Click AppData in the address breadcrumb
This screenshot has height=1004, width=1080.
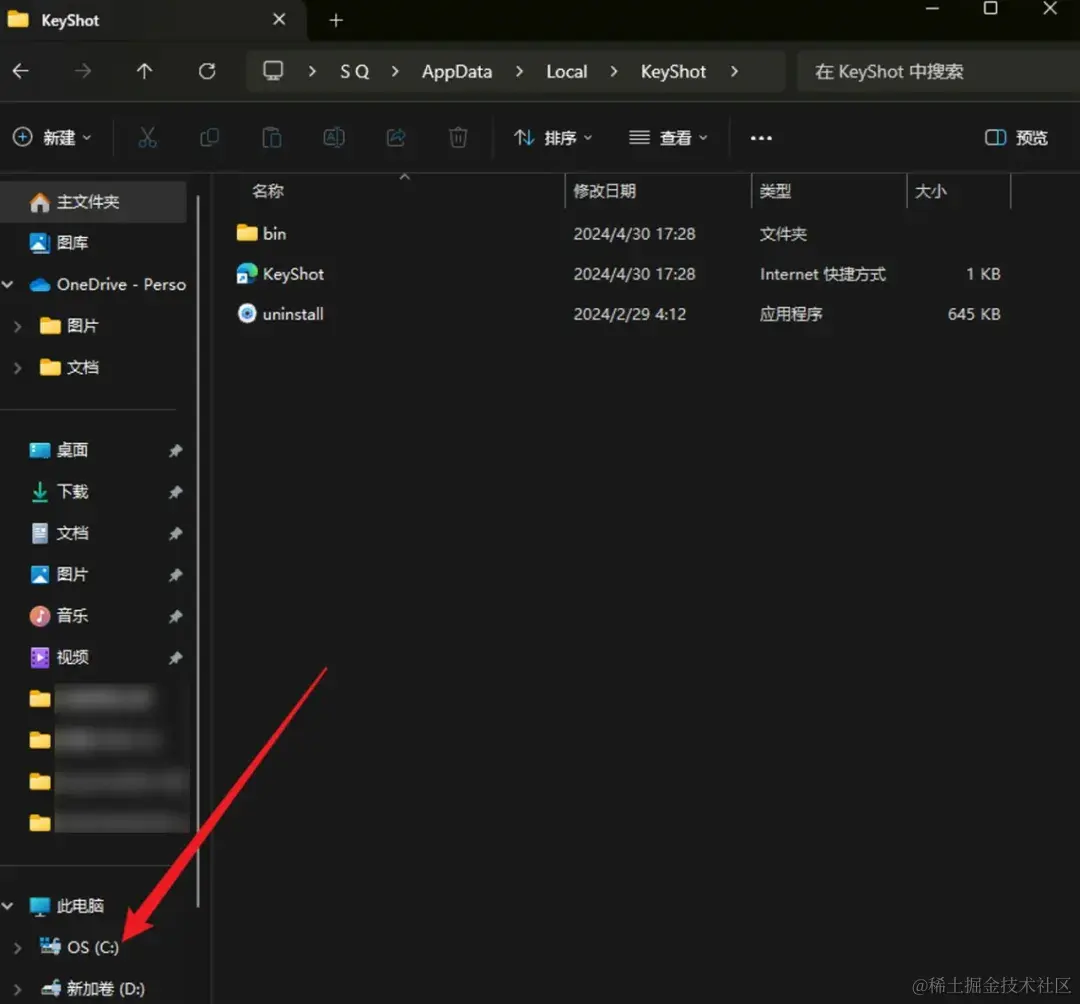coord(457,71)
